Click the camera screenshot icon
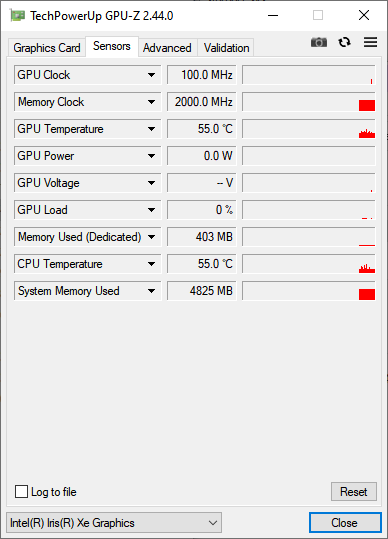Screen dimensions: 388x539 point(319,42)
